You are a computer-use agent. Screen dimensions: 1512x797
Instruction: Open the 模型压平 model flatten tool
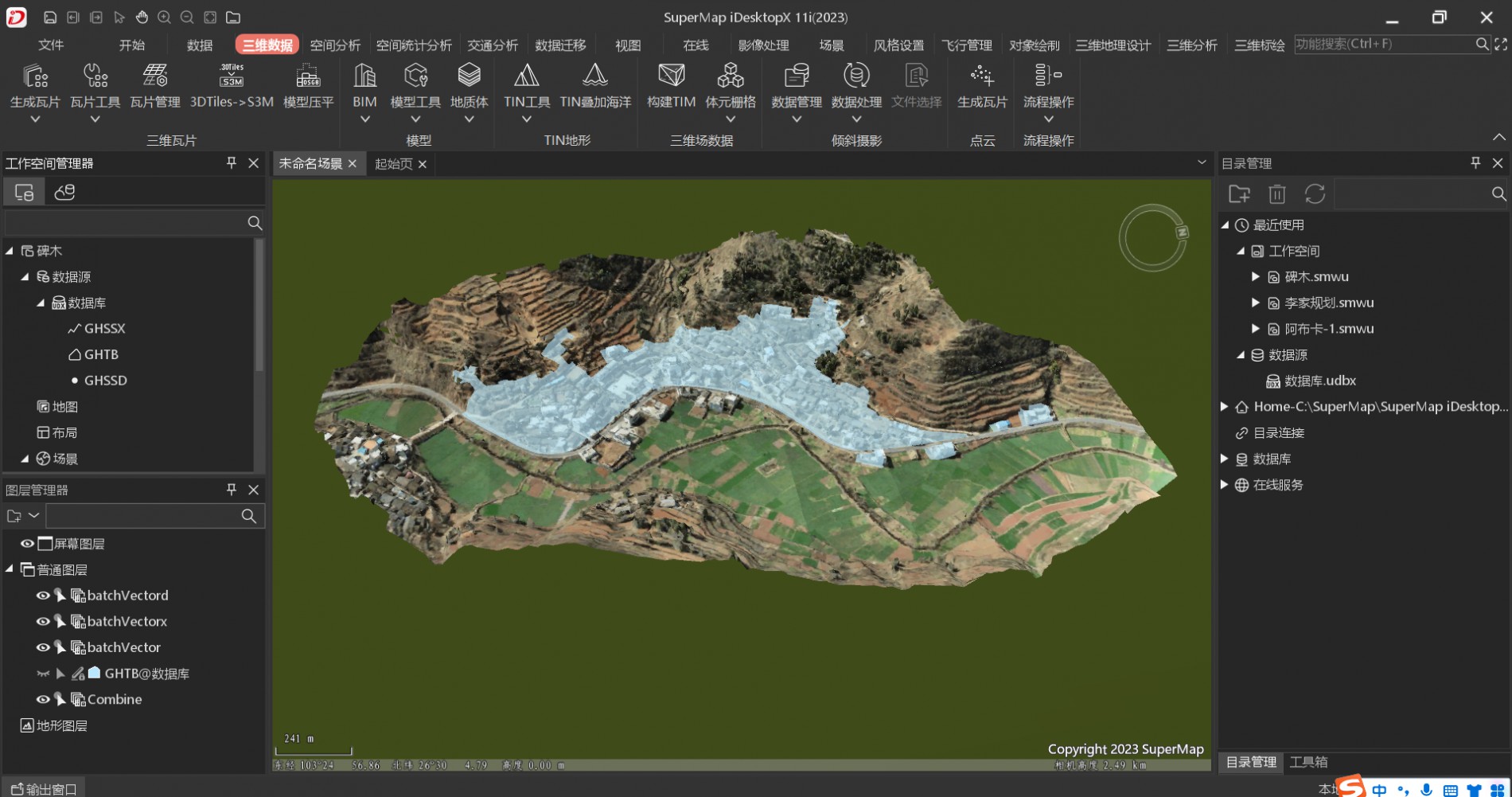point(308,86)
